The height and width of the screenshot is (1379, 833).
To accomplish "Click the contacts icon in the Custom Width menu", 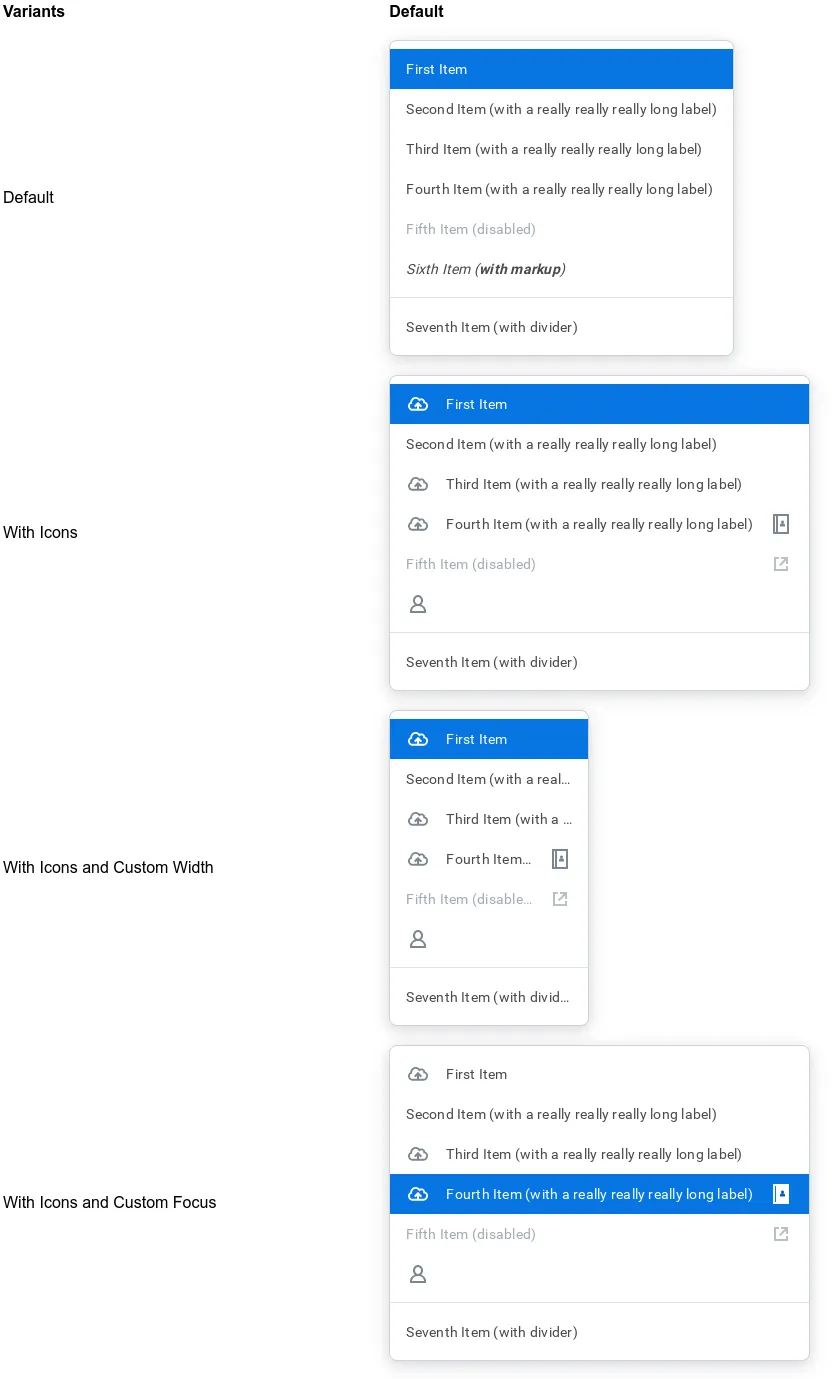I will click(x=560, y=859).
